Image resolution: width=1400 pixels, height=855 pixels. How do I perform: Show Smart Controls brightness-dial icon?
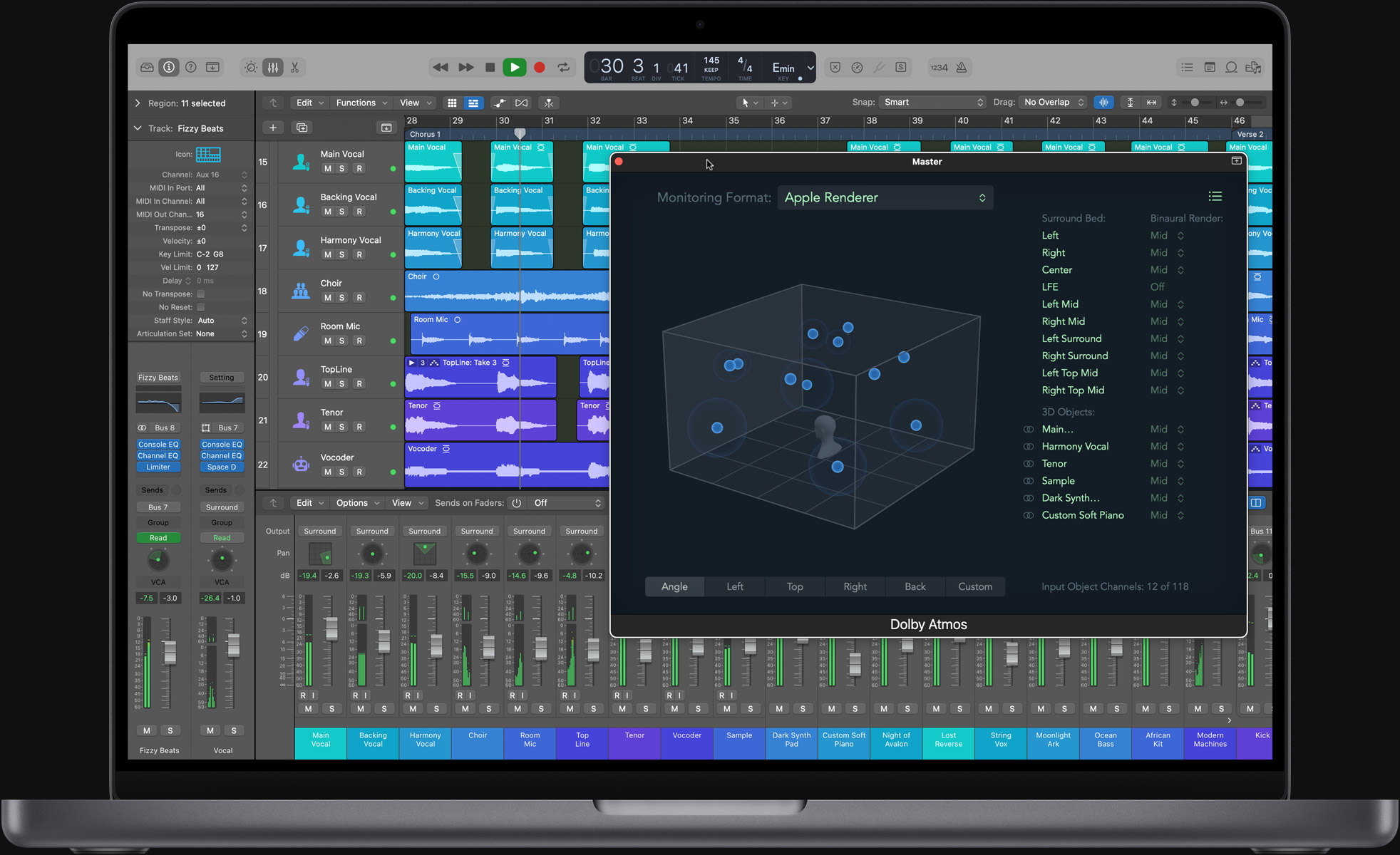[x=251, y=67]
